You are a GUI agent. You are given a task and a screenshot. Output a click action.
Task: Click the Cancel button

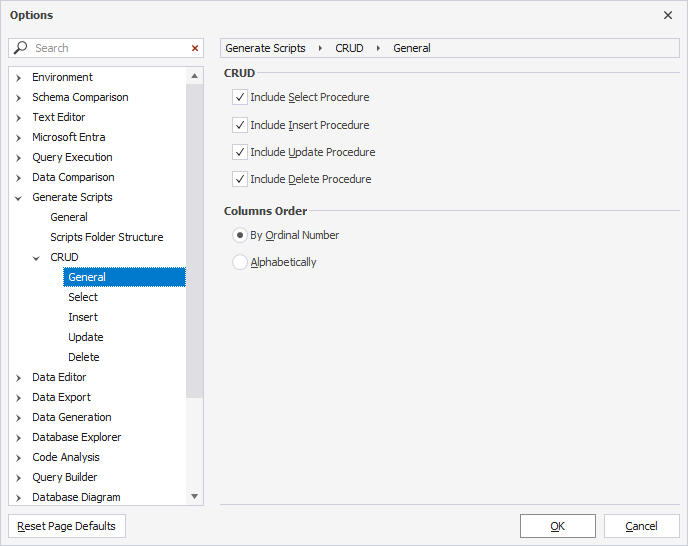click(641, 526)
